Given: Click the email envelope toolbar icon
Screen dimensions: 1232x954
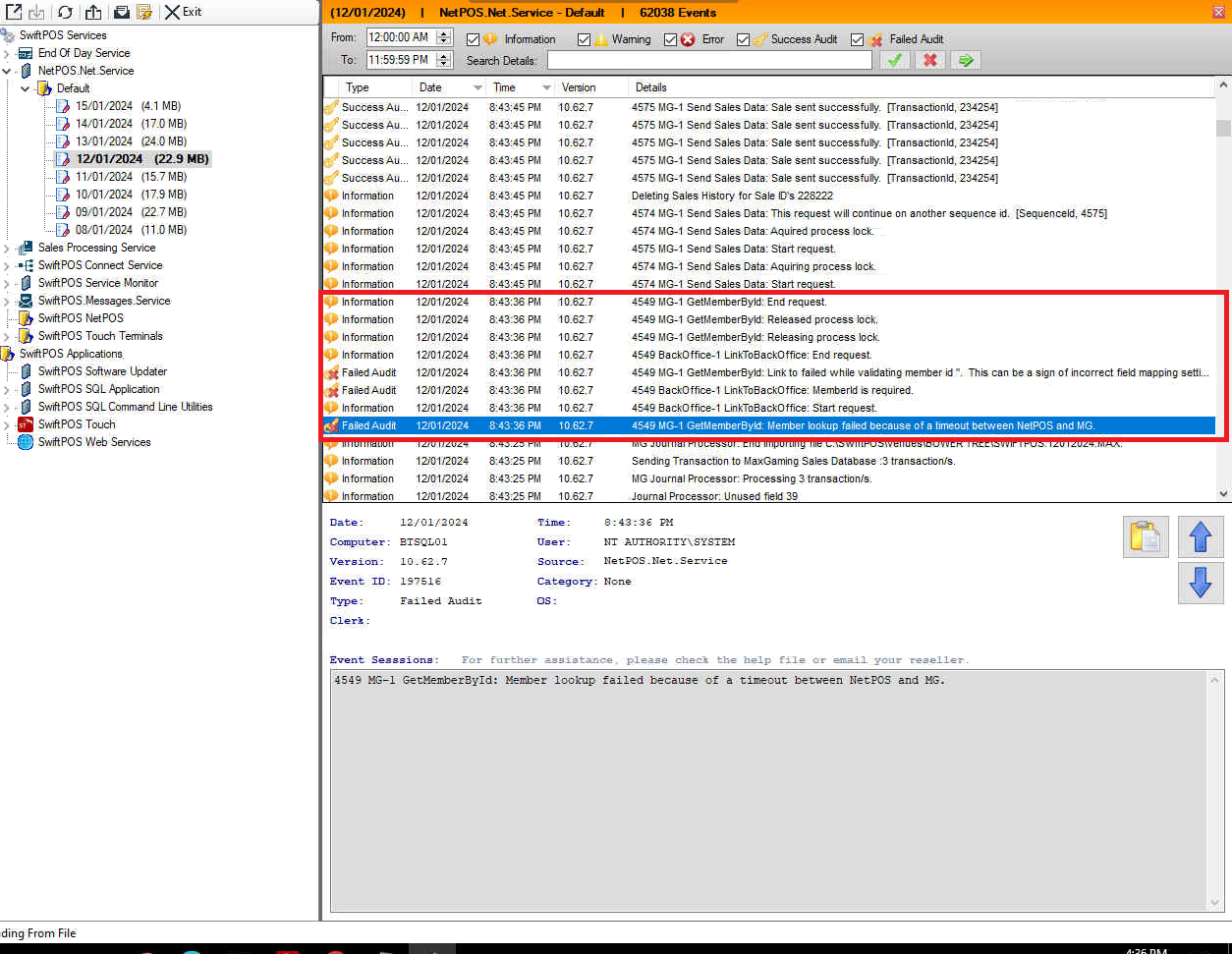Looking at the screenshot, I should (121, 12).
